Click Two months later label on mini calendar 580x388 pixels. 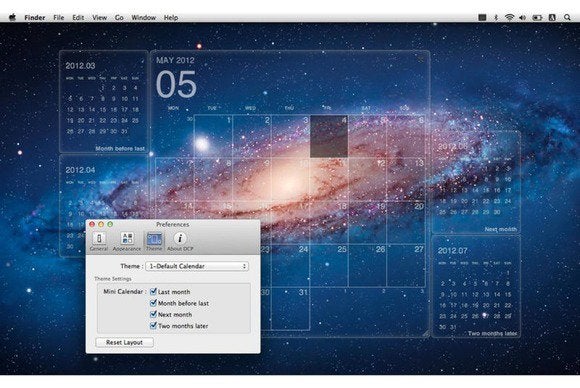pos(492,333)
